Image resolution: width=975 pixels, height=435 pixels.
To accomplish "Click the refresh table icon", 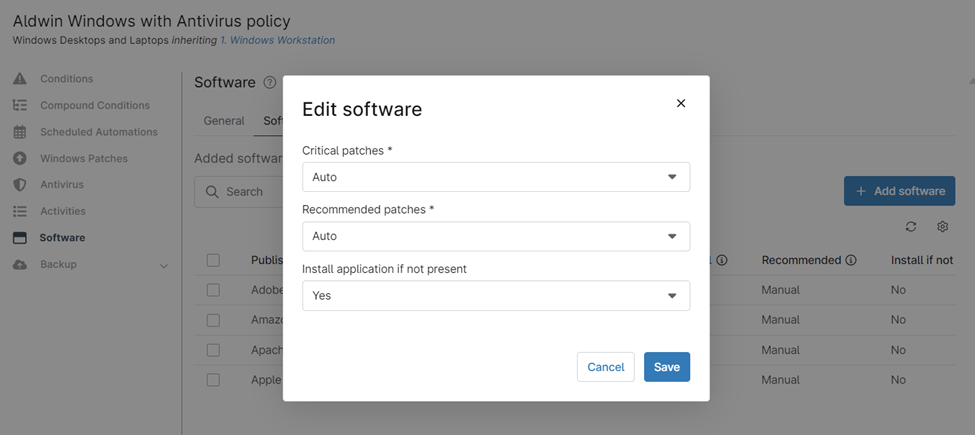I will [911, 227].
